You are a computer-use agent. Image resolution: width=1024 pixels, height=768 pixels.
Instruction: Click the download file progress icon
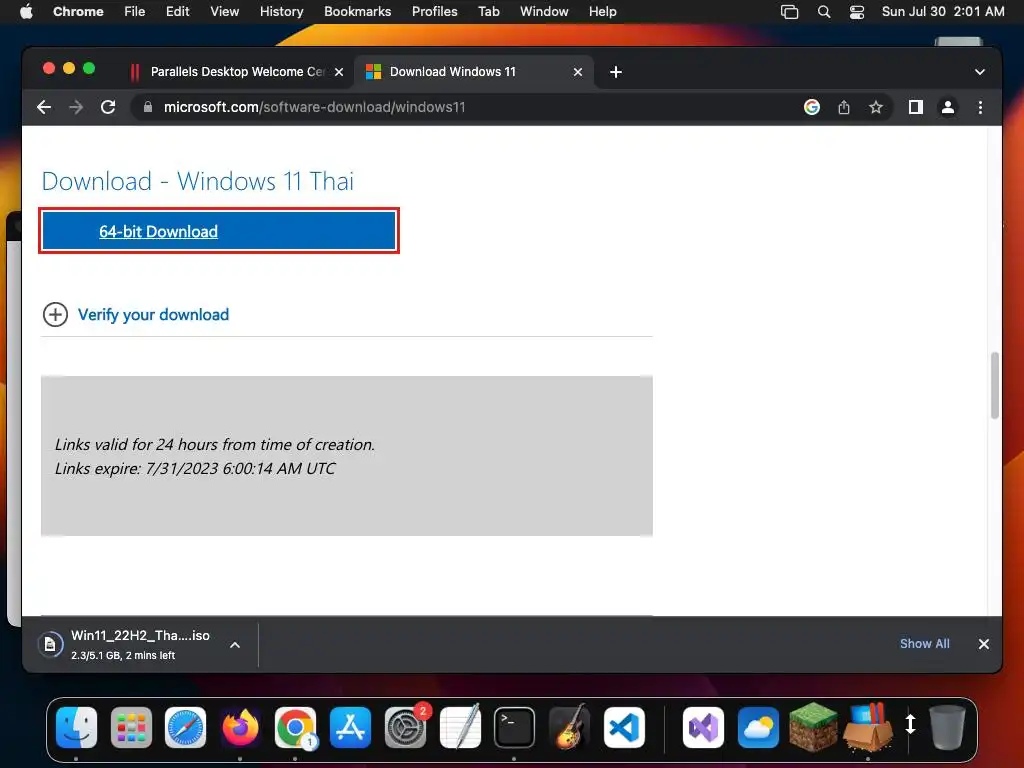tap(50, 645)
